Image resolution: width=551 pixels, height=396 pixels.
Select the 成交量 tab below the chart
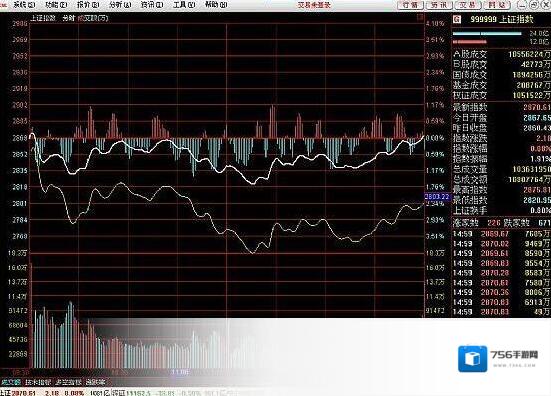coord(11,382)
